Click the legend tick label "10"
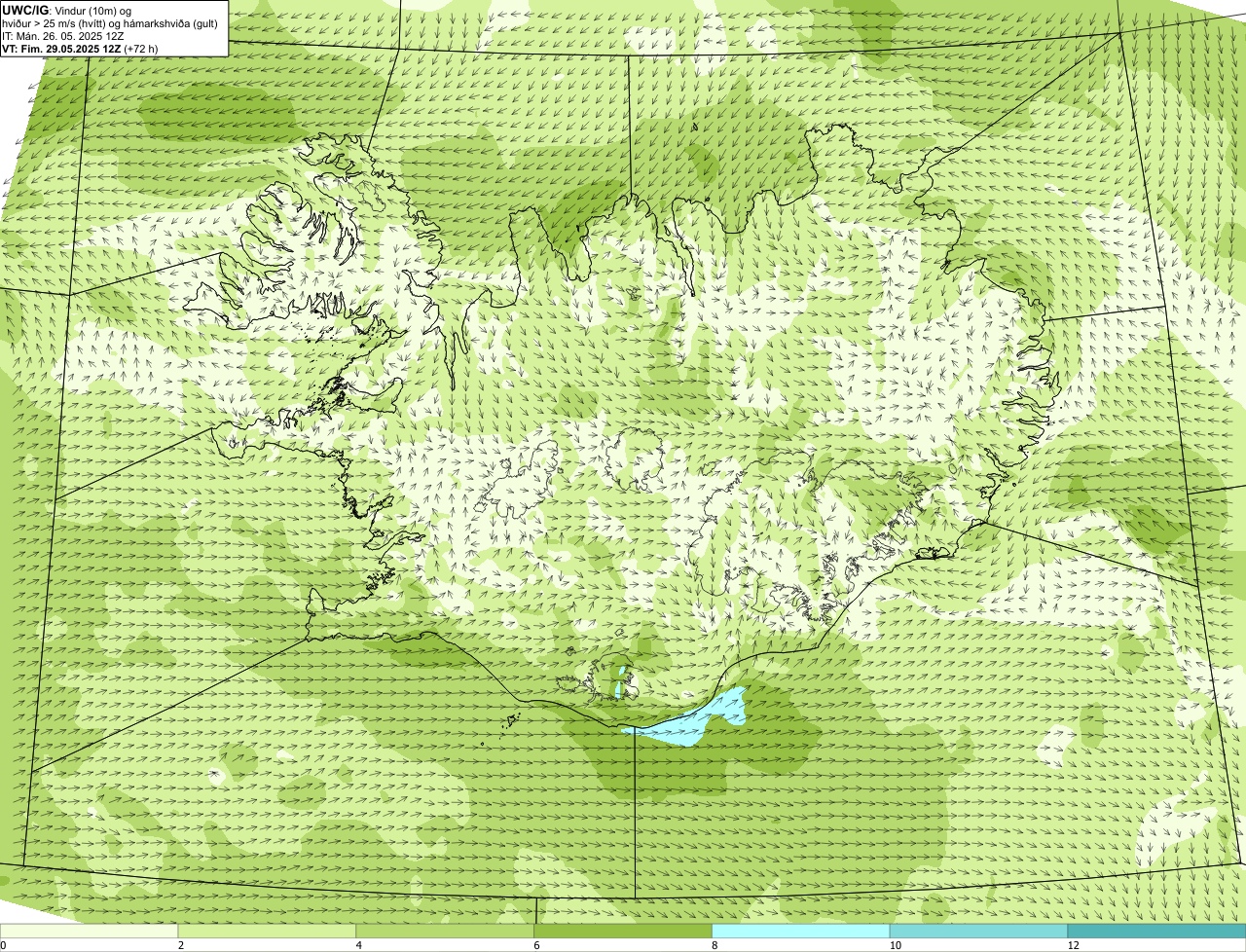1246x952 pixels. pyautogui.click(x=896, y=945)
